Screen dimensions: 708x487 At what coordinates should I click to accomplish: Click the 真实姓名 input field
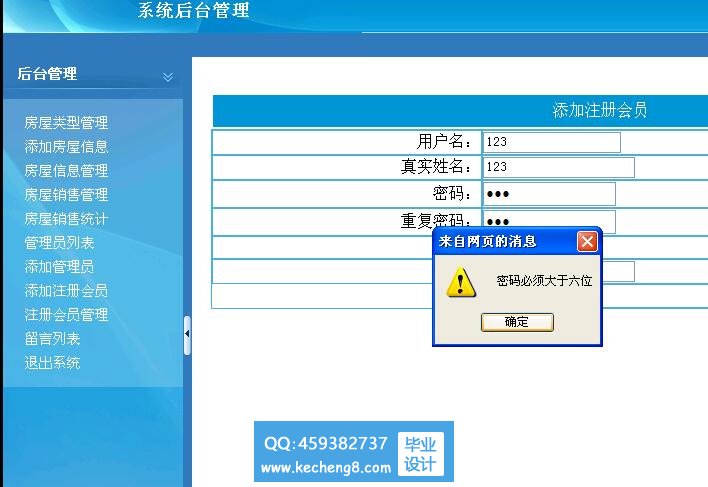pyautogui.click(x=559, y=167)
